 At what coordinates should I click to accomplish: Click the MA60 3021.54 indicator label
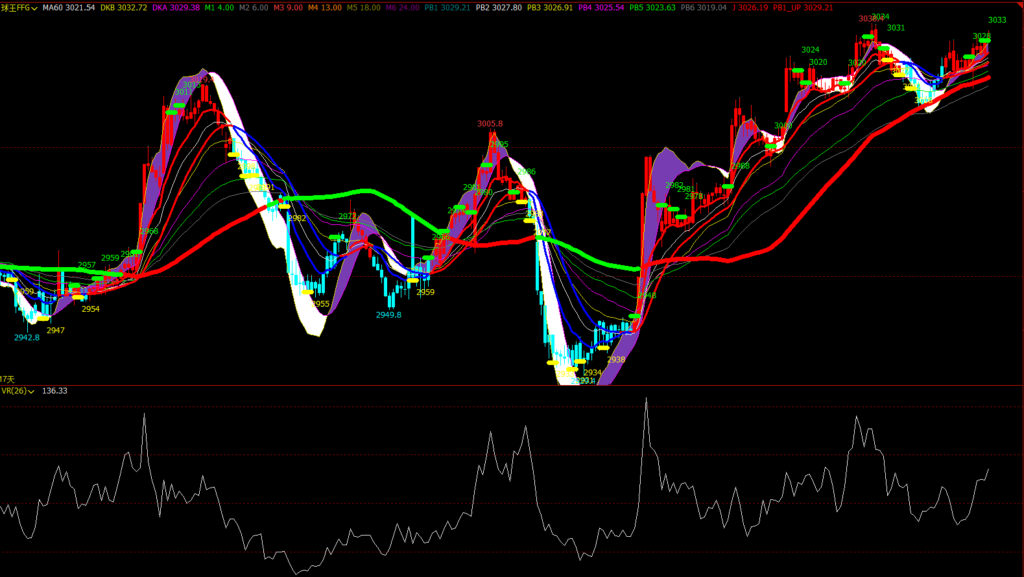click(x=76, y=8)
